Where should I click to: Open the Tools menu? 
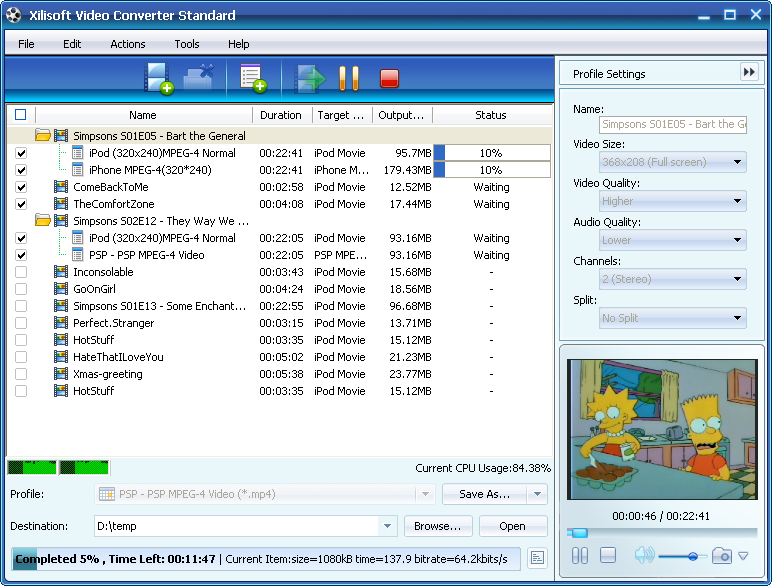point(187,44)
